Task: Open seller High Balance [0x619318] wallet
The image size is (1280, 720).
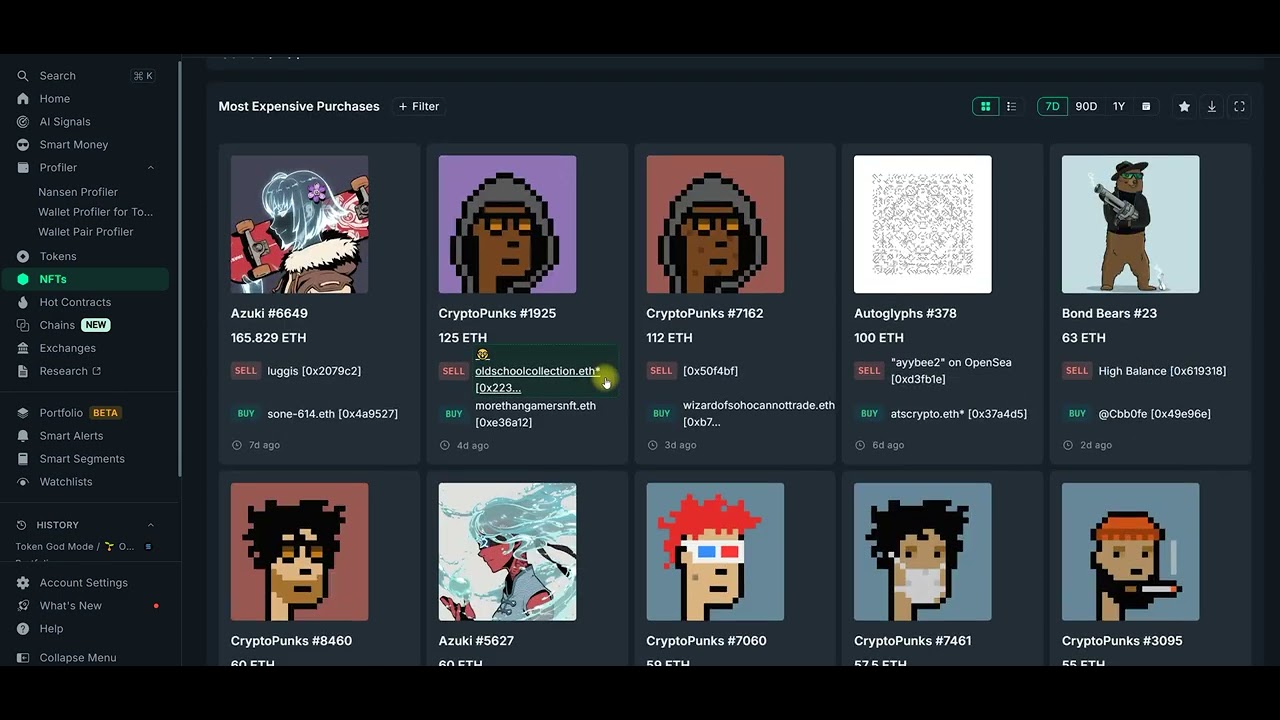Action: point(1162,371)
